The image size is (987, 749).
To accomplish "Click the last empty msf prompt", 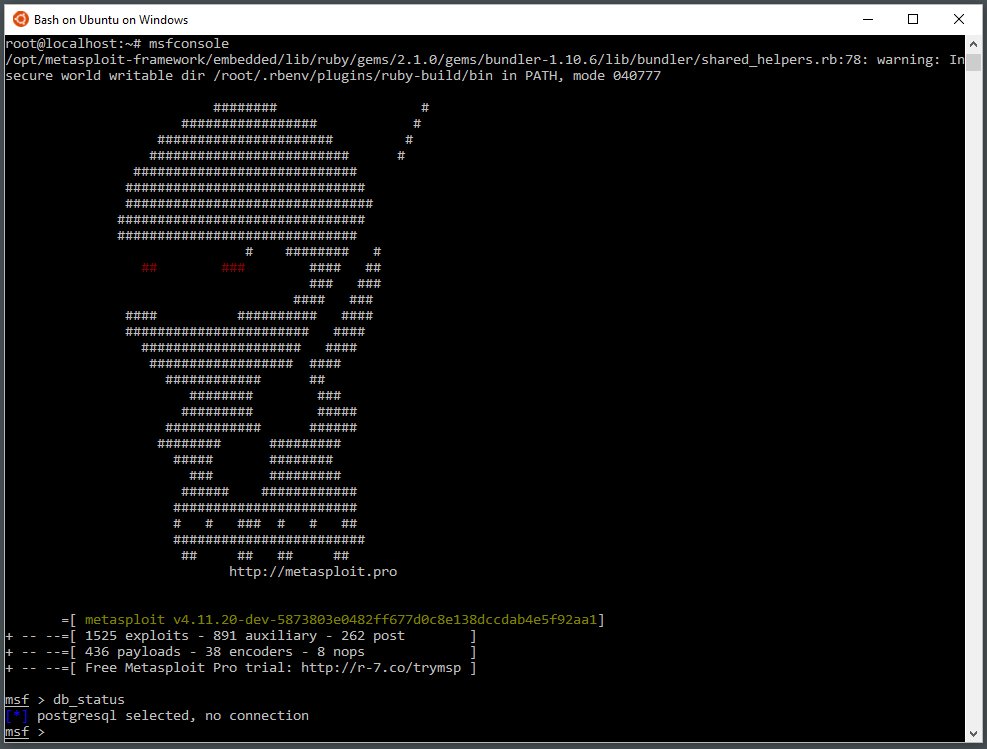I will [x=25, y=732].
